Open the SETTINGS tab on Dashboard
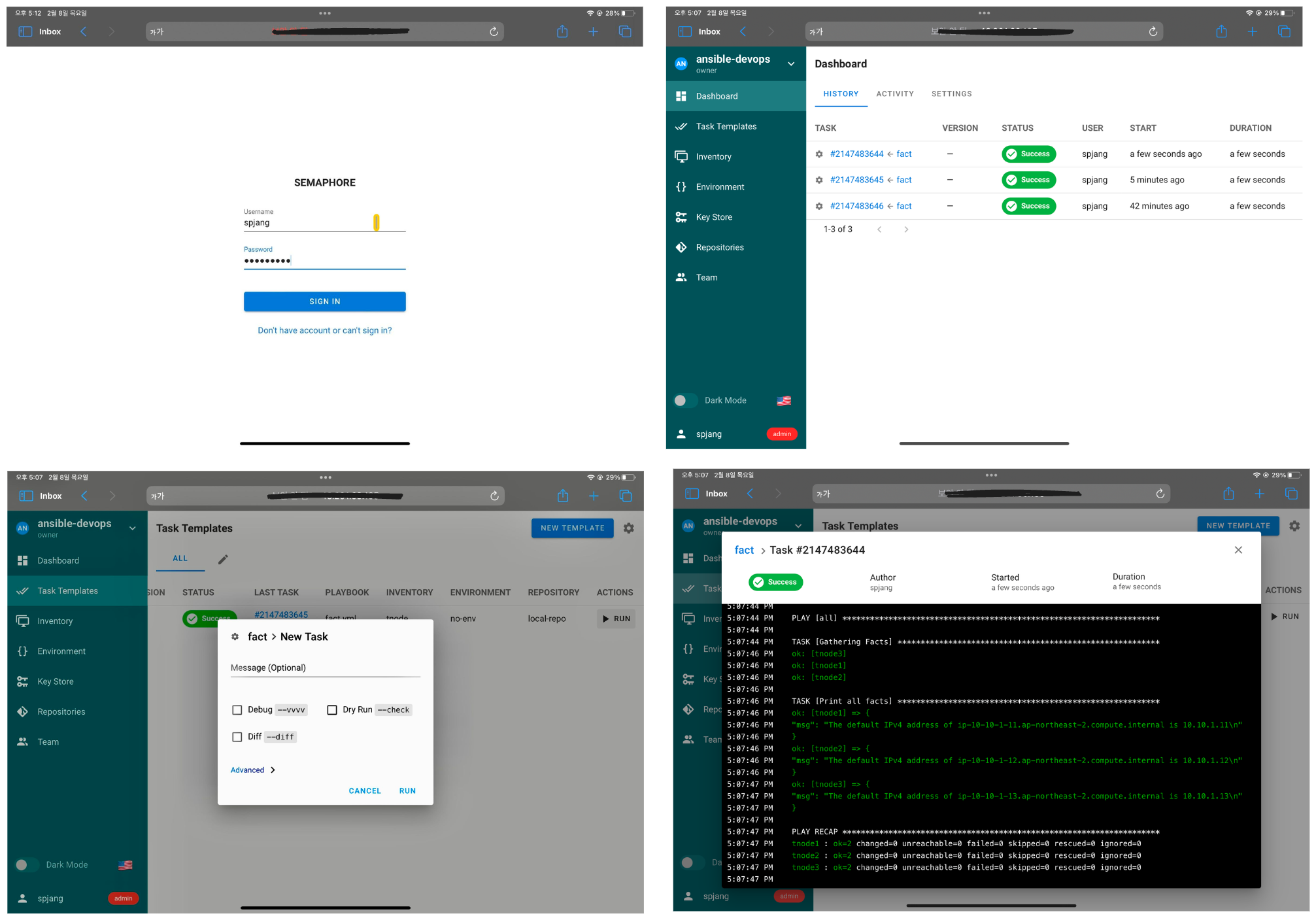Viewport: 1316px width, 920px height. click(x=951, y=94)
